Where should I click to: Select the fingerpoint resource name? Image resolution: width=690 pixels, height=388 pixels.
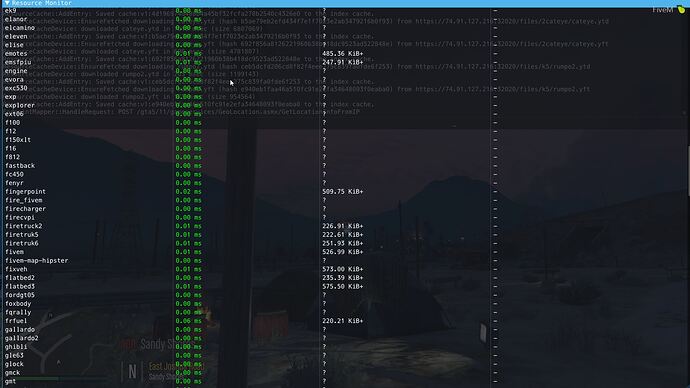coord(26,192)
